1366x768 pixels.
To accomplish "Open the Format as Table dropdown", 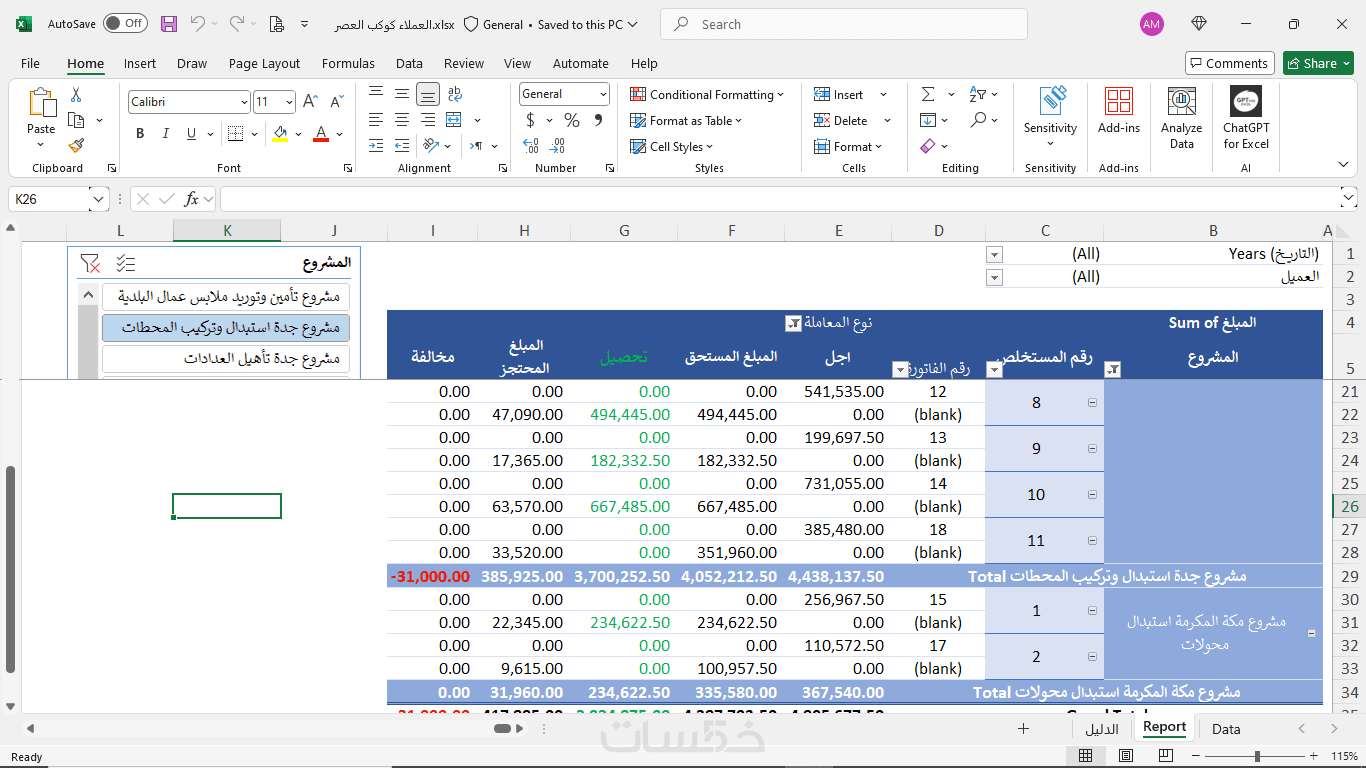I will 687,120.
